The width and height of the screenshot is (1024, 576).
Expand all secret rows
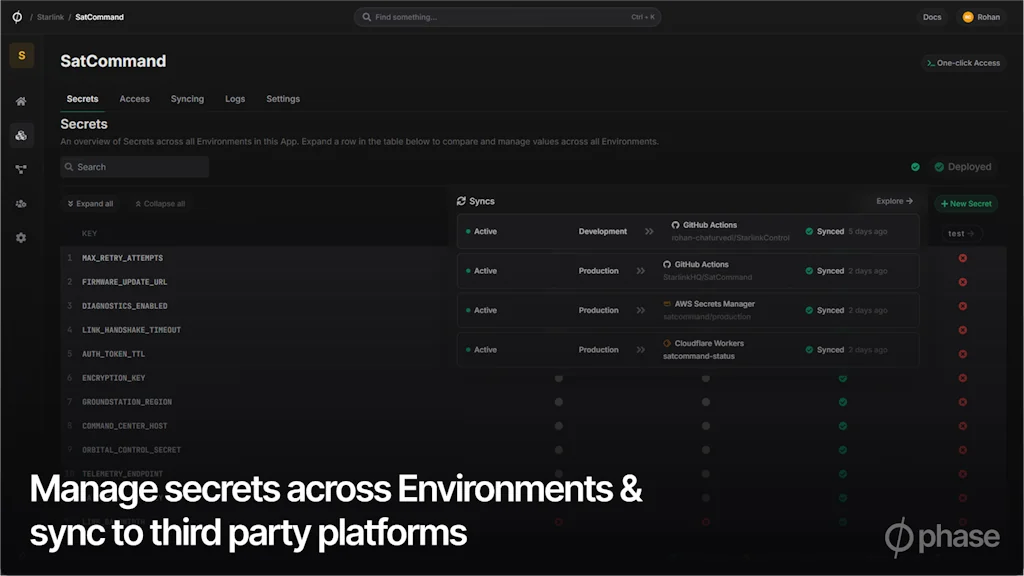coord(90,204)
